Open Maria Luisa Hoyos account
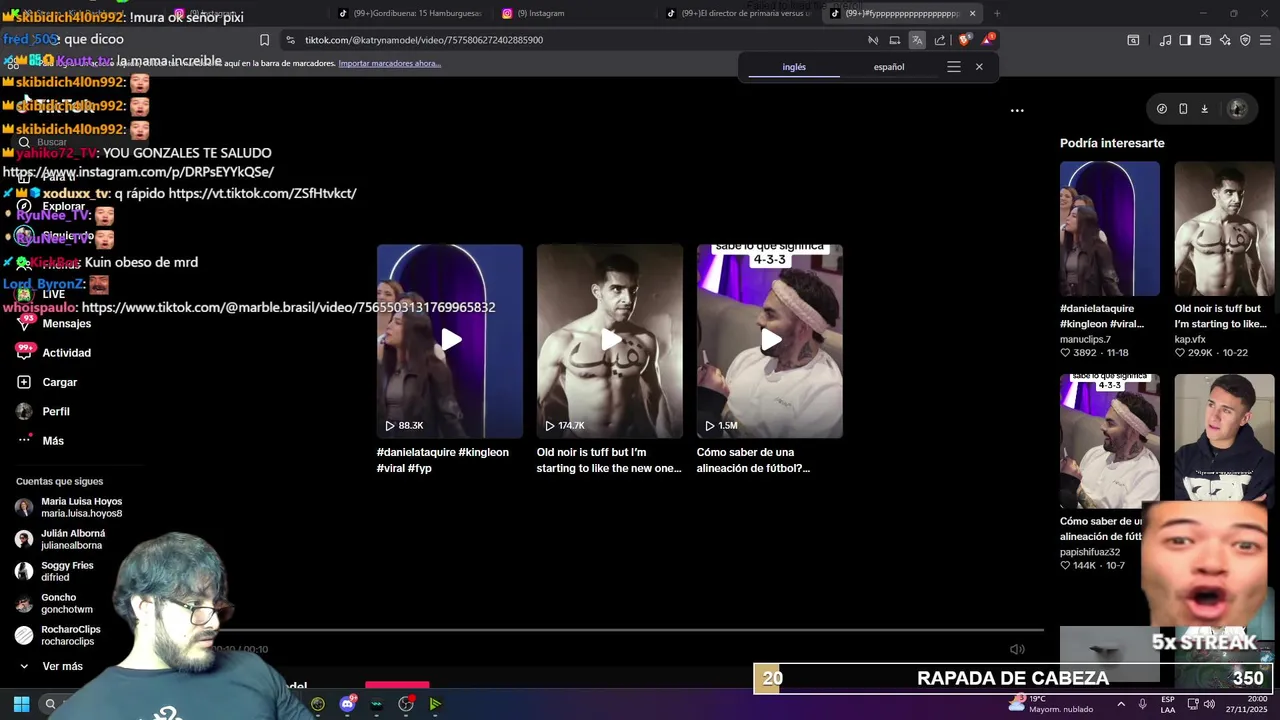The height and width of the screenshot is (720, 1280). coord(68,507)
